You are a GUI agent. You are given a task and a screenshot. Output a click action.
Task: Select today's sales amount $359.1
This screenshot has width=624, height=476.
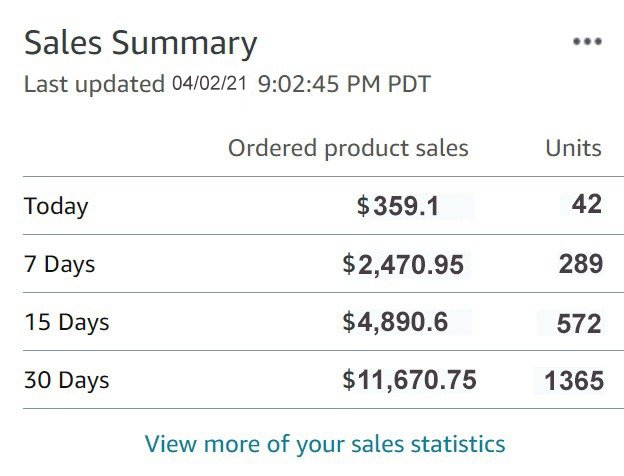click(398, 206)
